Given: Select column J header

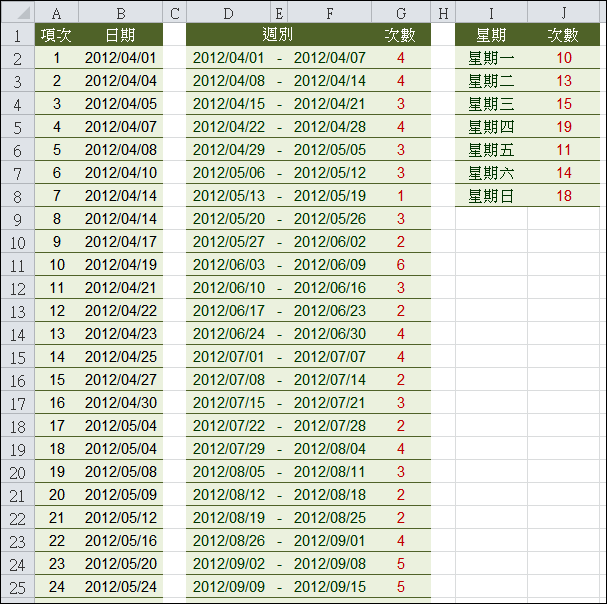Looking at the screenshot, I should click(564, 14).
